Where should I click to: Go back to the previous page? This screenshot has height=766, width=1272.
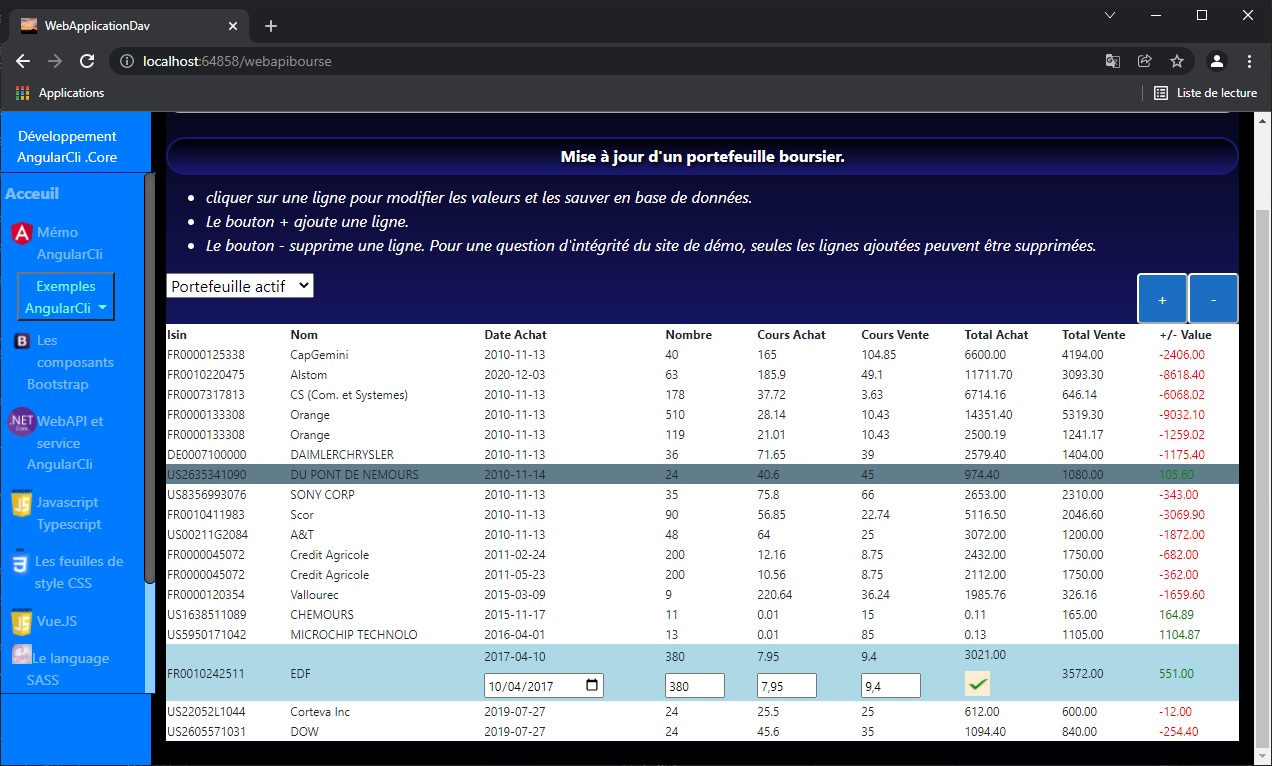click(x=23, y=61)
